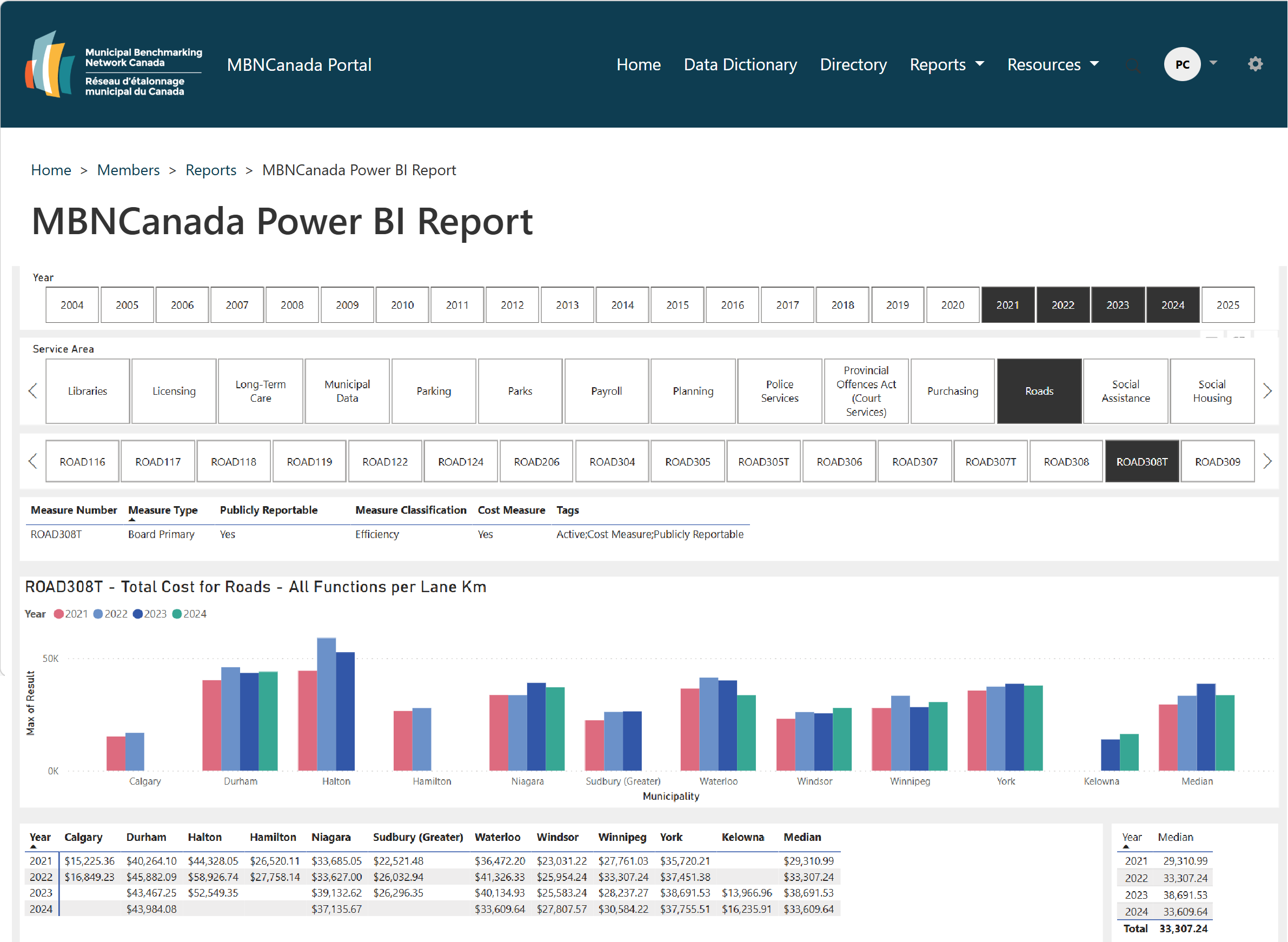The image size is (1288, 942).
Task: Deselect year 2021 in Year slicer
Action: click(x=1008, y=305)
